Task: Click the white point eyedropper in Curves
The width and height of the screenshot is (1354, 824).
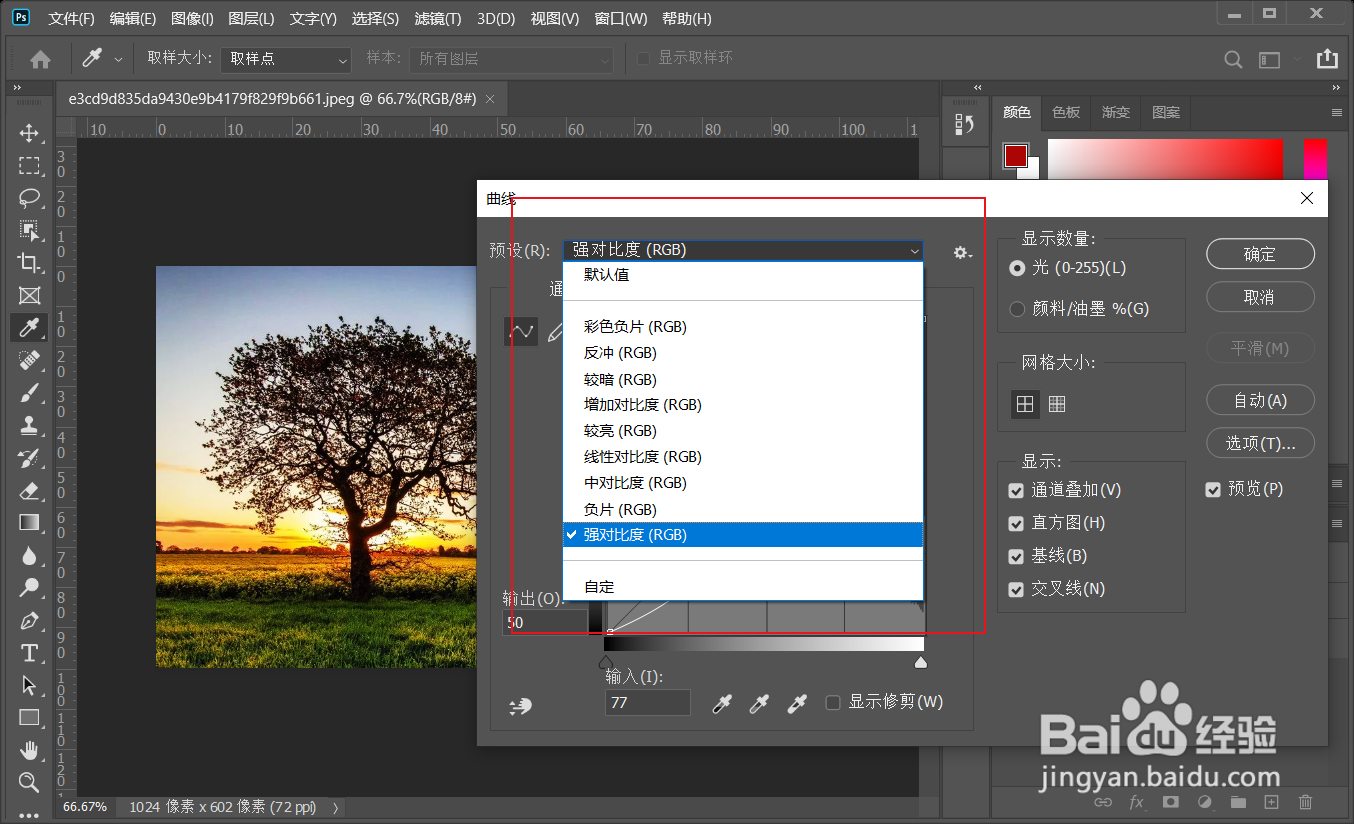Action: (797, 704)
